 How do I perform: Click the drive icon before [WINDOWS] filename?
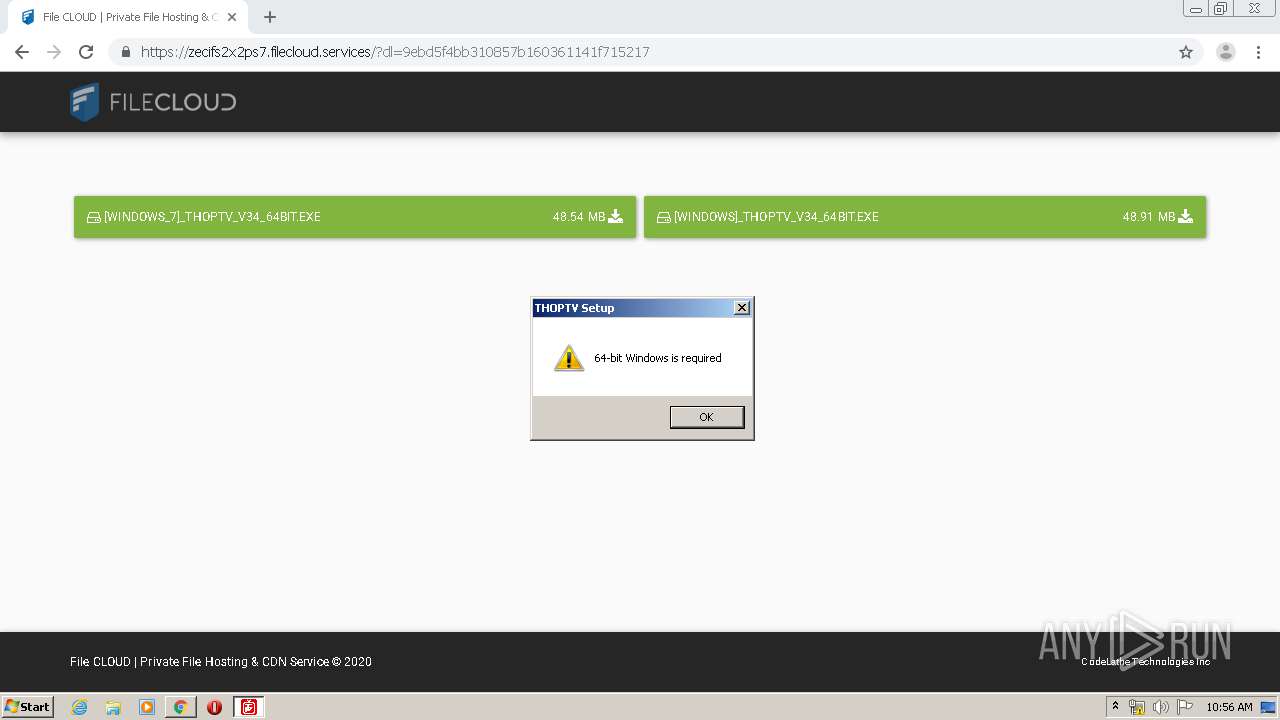[x=664, y=217]
